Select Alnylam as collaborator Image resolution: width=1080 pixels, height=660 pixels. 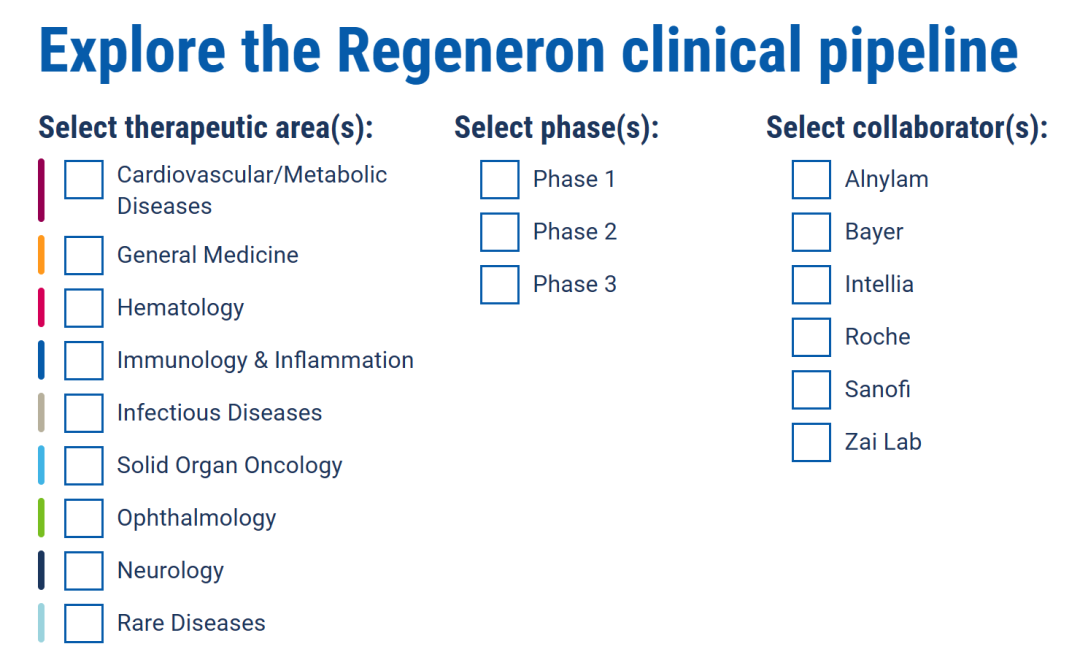811,180
